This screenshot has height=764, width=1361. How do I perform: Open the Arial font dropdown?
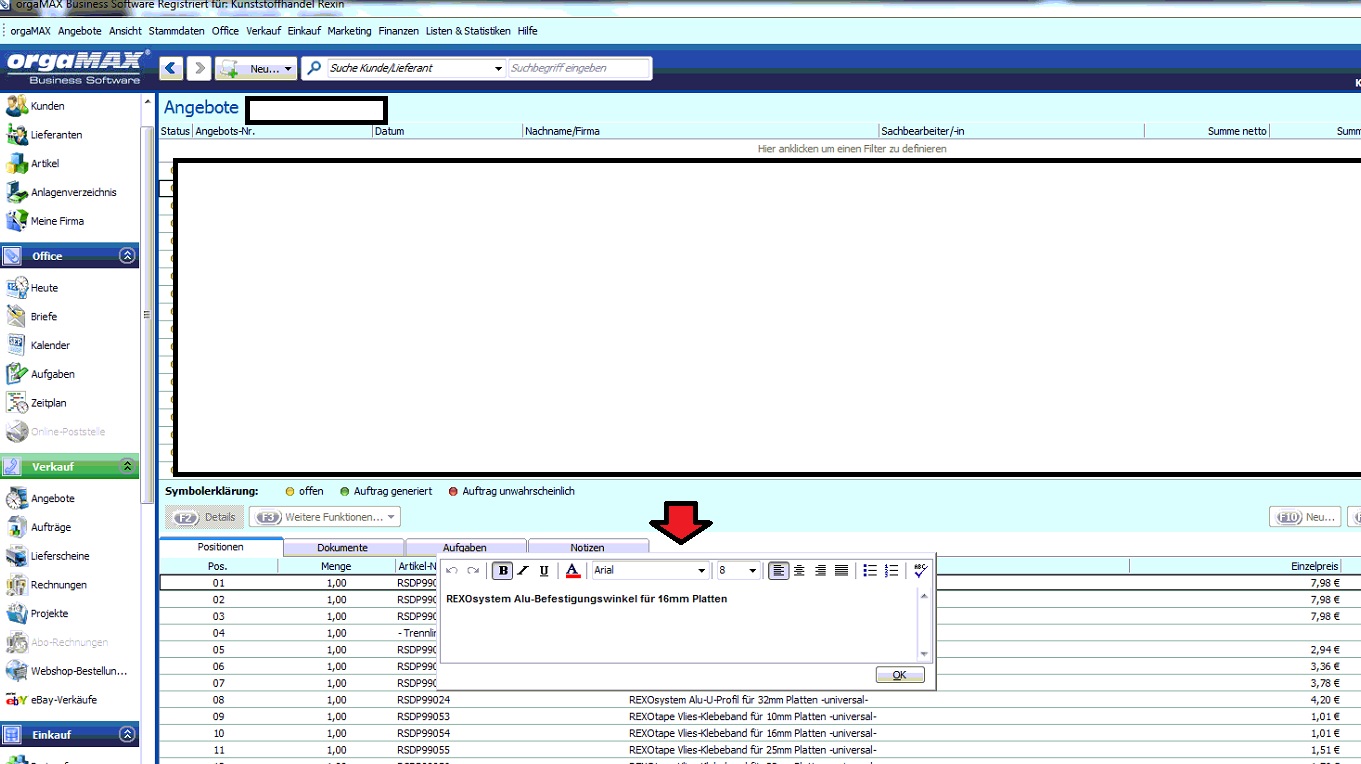(702, 571)
